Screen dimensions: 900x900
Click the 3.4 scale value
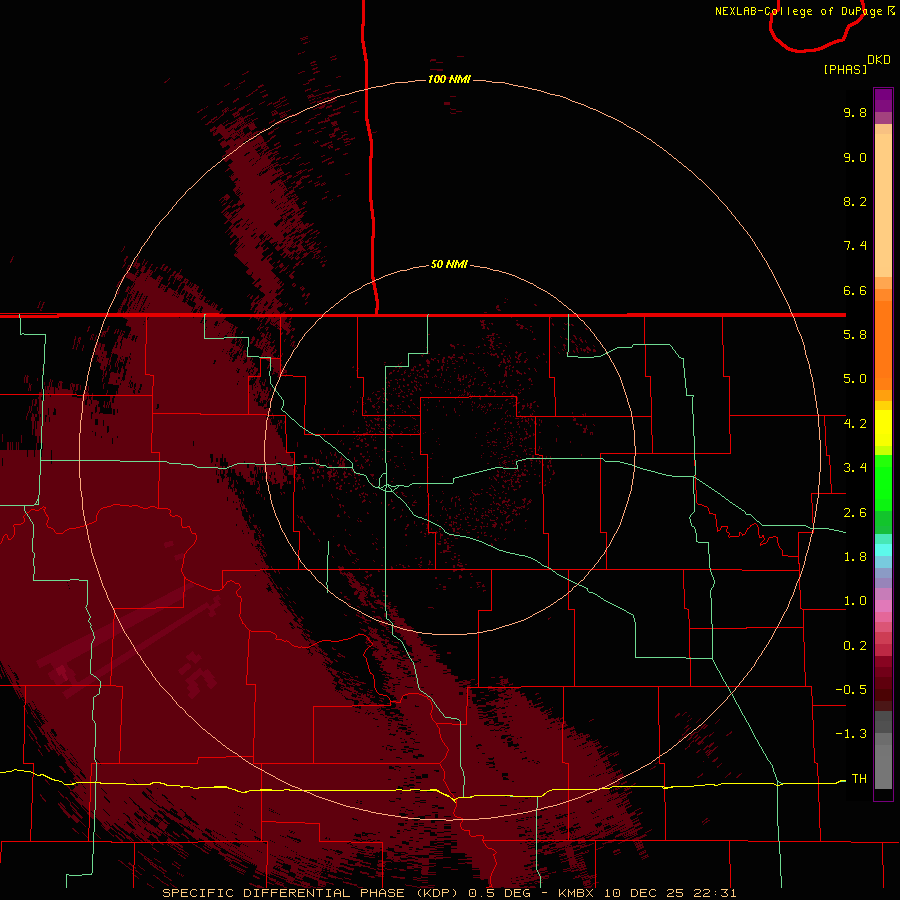pyautogui.click(x=855, y=468)
